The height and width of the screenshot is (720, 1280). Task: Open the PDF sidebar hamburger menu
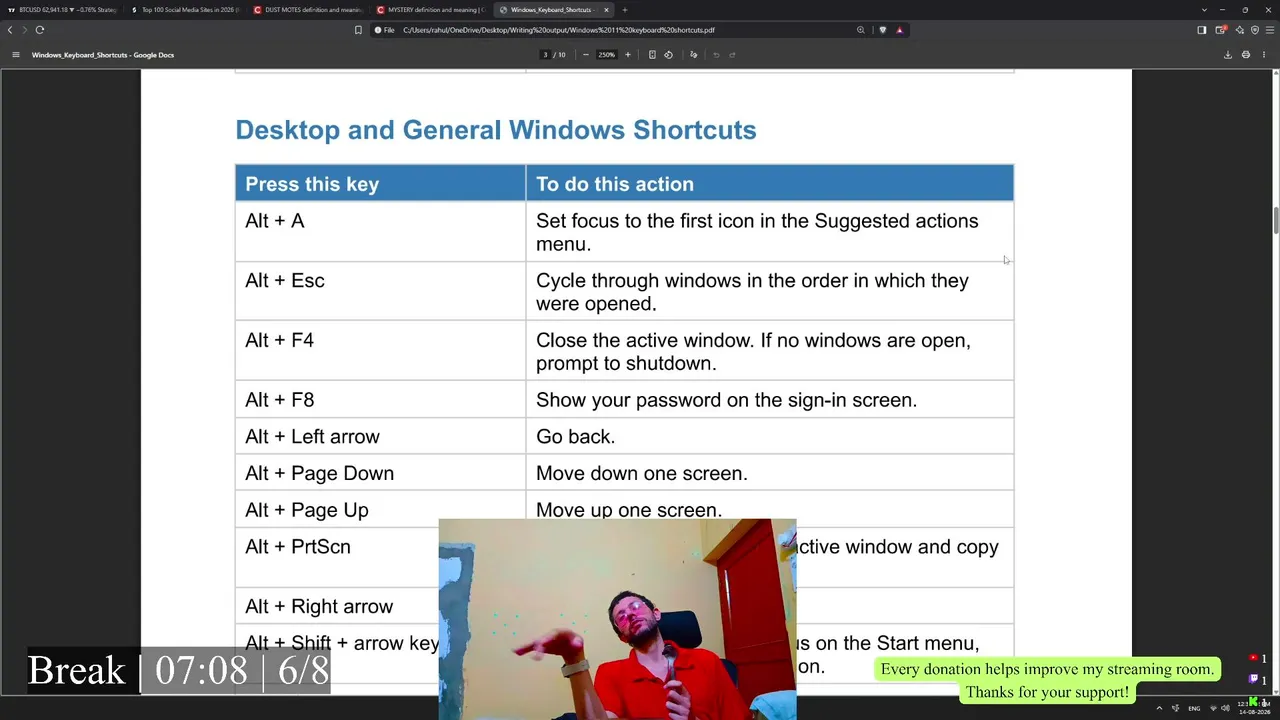pos(15,55)
